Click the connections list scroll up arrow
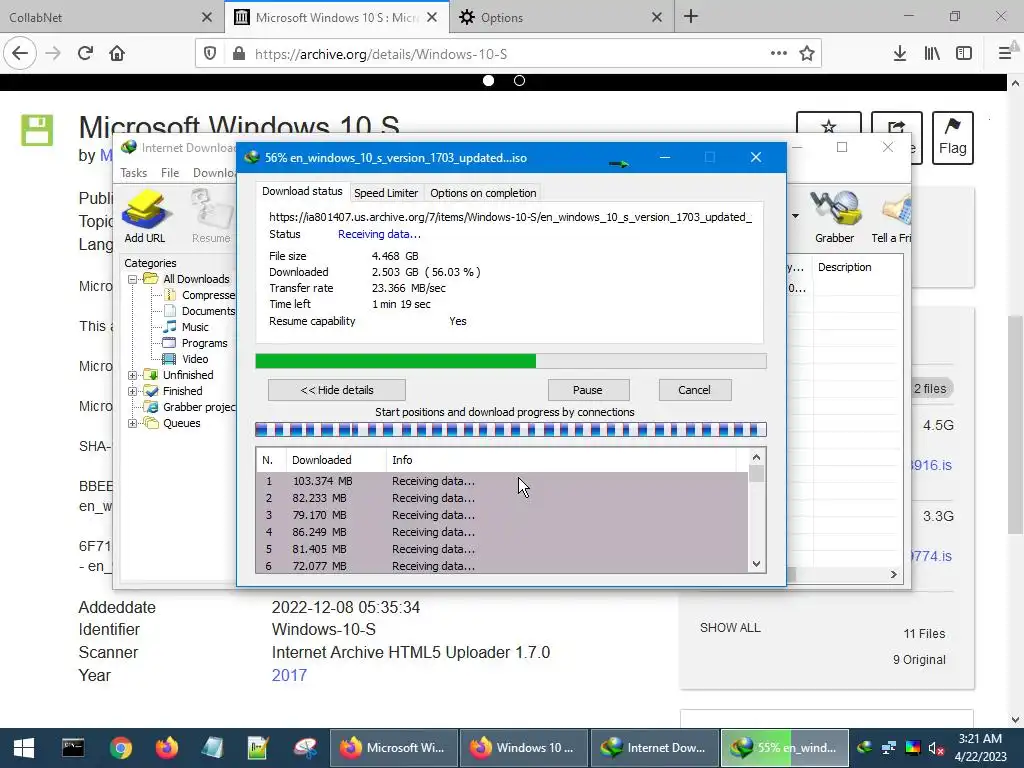 [756, 457]
